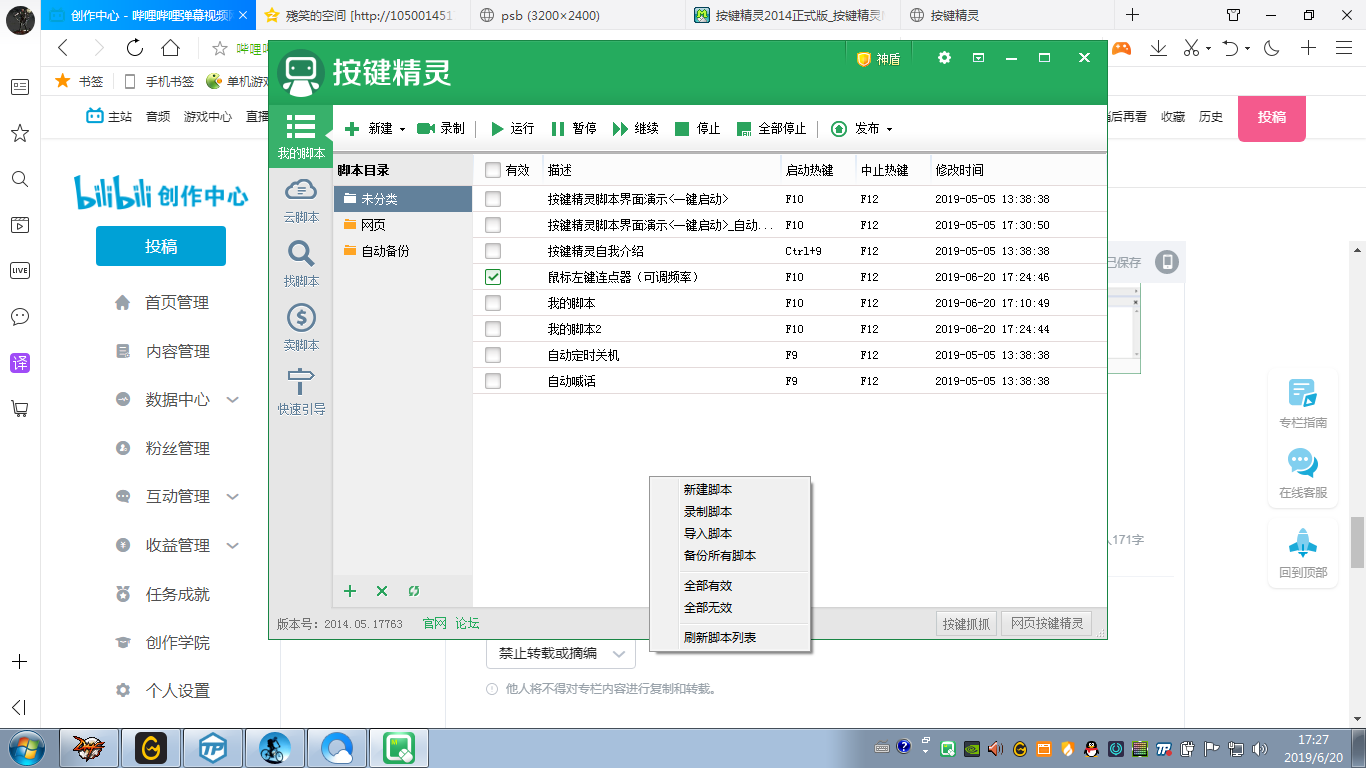
Task: Check box for 我的脚本 row
Action: (x=493, y=303)
